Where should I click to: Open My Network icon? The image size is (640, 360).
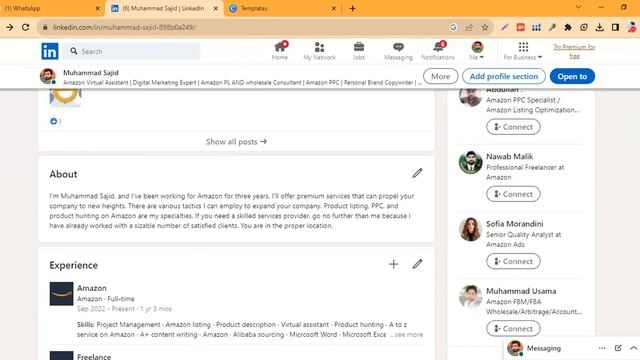pos(319,51)
